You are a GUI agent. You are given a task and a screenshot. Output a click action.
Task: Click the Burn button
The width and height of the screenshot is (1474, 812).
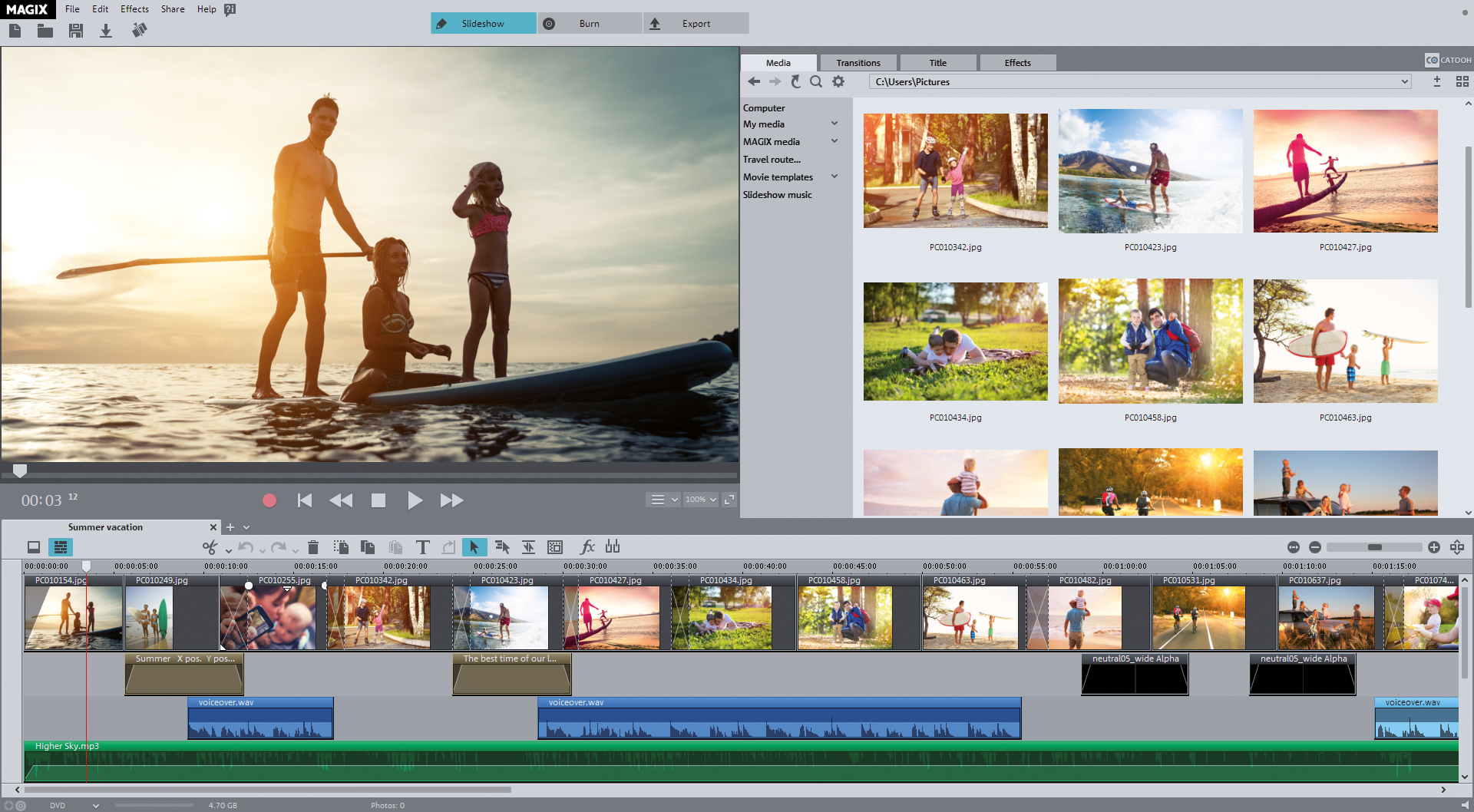pyautogui.click(x=589, y=23)
